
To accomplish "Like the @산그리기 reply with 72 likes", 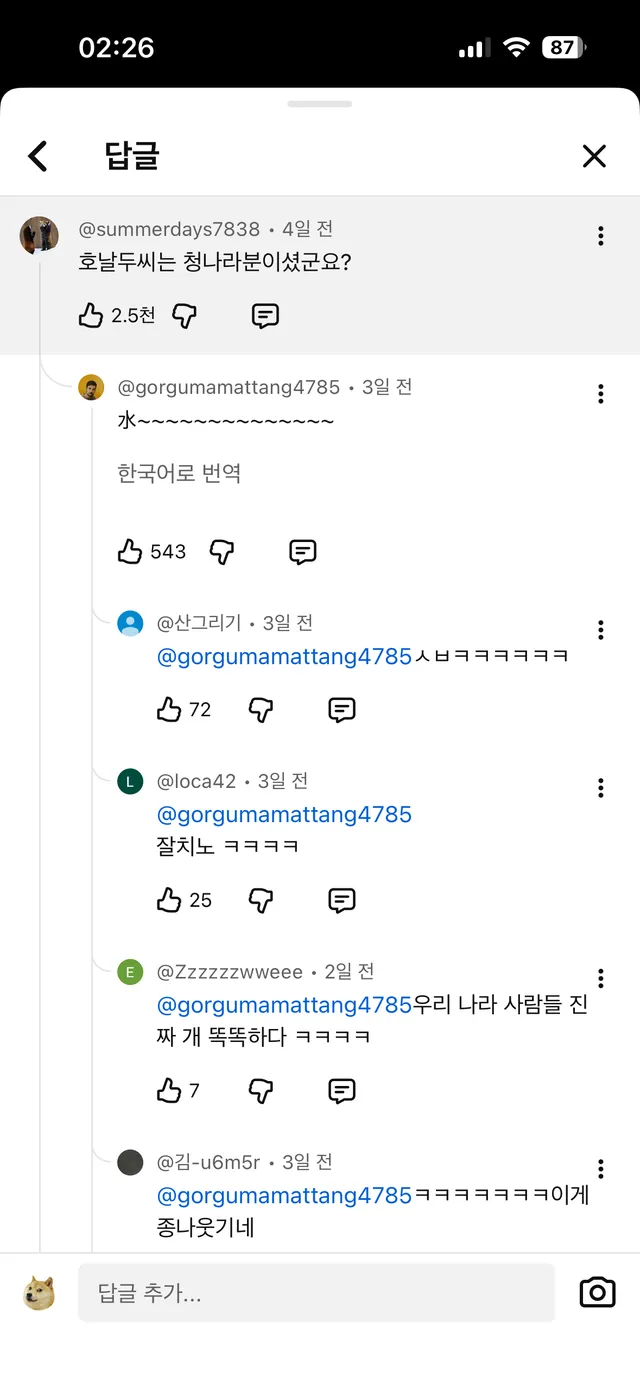I will coord(169,710).
